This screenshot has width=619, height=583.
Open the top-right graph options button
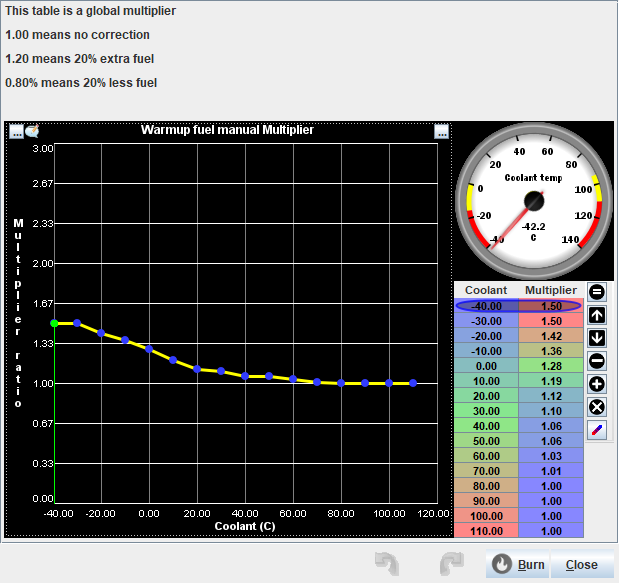[x=441, y=131]
